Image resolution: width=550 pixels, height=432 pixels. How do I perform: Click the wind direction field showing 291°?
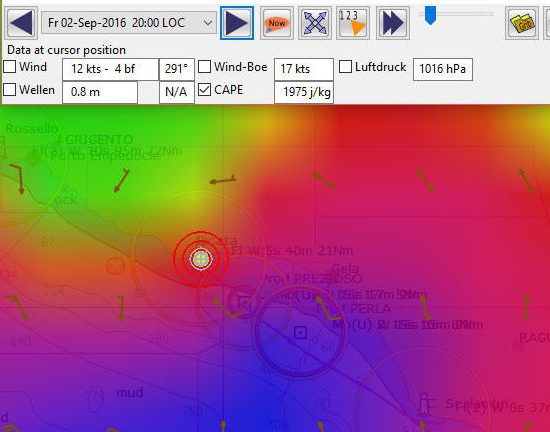[177, 69]
